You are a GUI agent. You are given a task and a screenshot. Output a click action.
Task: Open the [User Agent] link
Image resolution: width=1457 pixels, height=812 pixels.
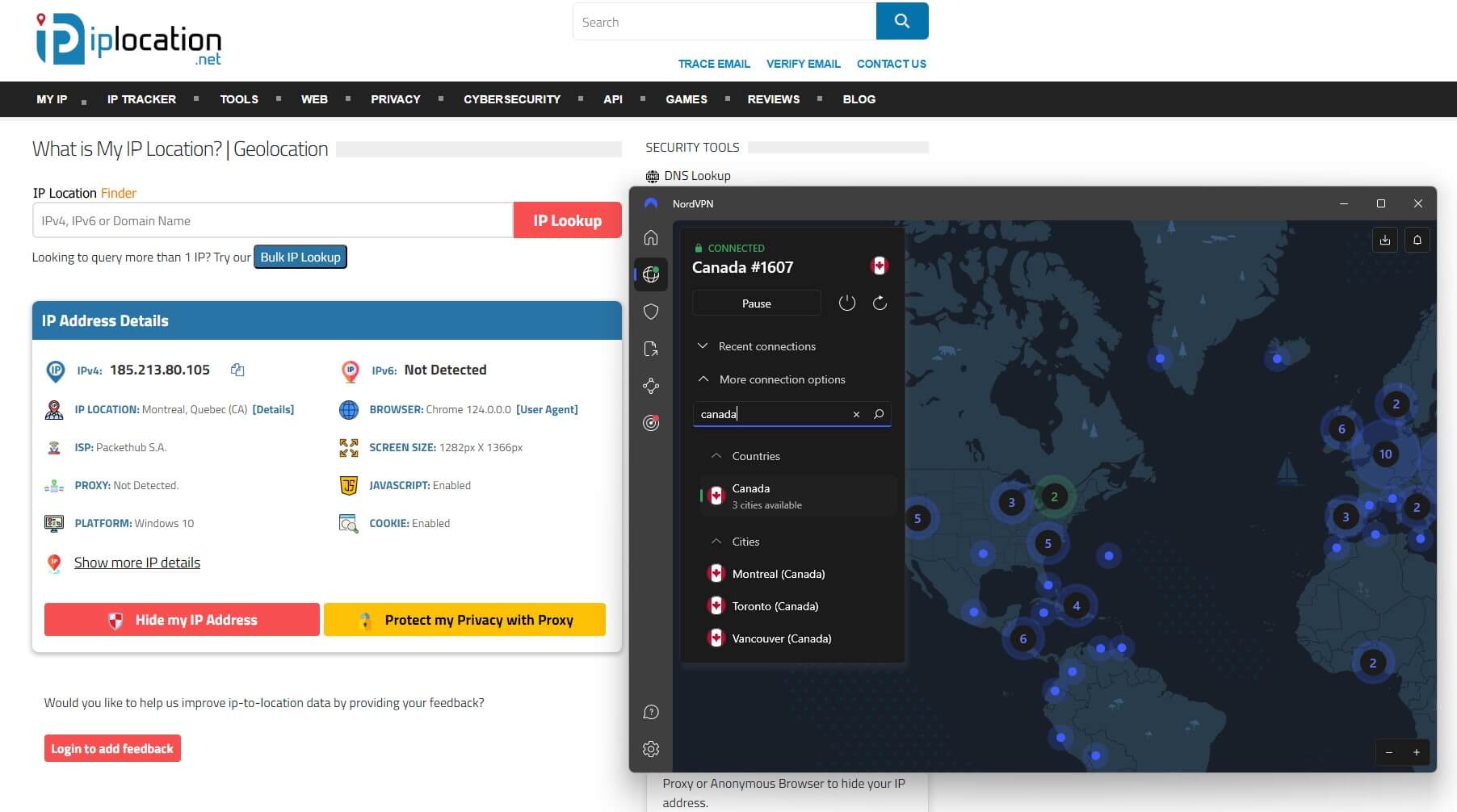tap(547, 409)
